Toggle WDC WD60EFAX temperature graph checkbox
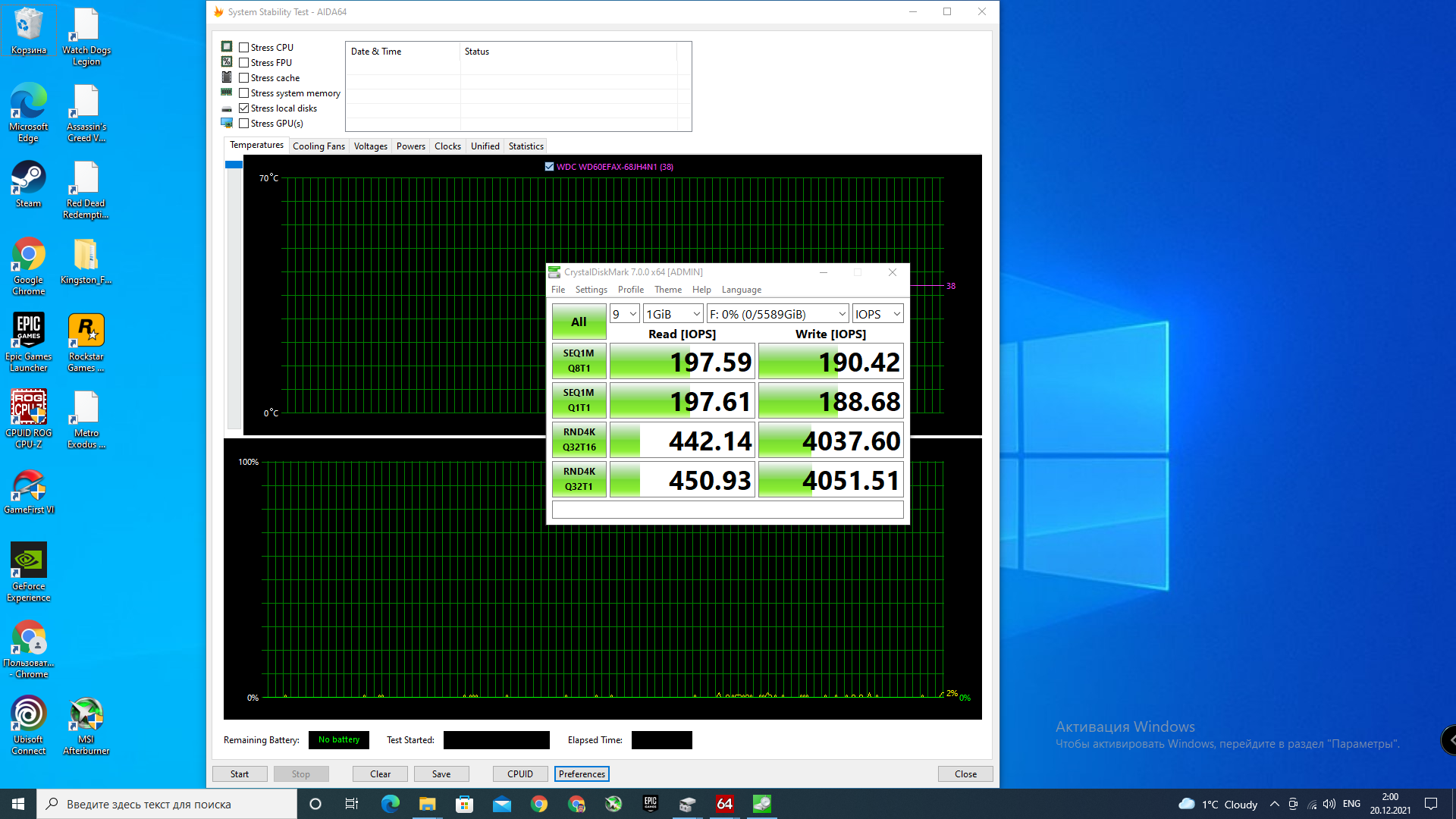Viewport: 1456px width, 819px height. pos(549,167)
